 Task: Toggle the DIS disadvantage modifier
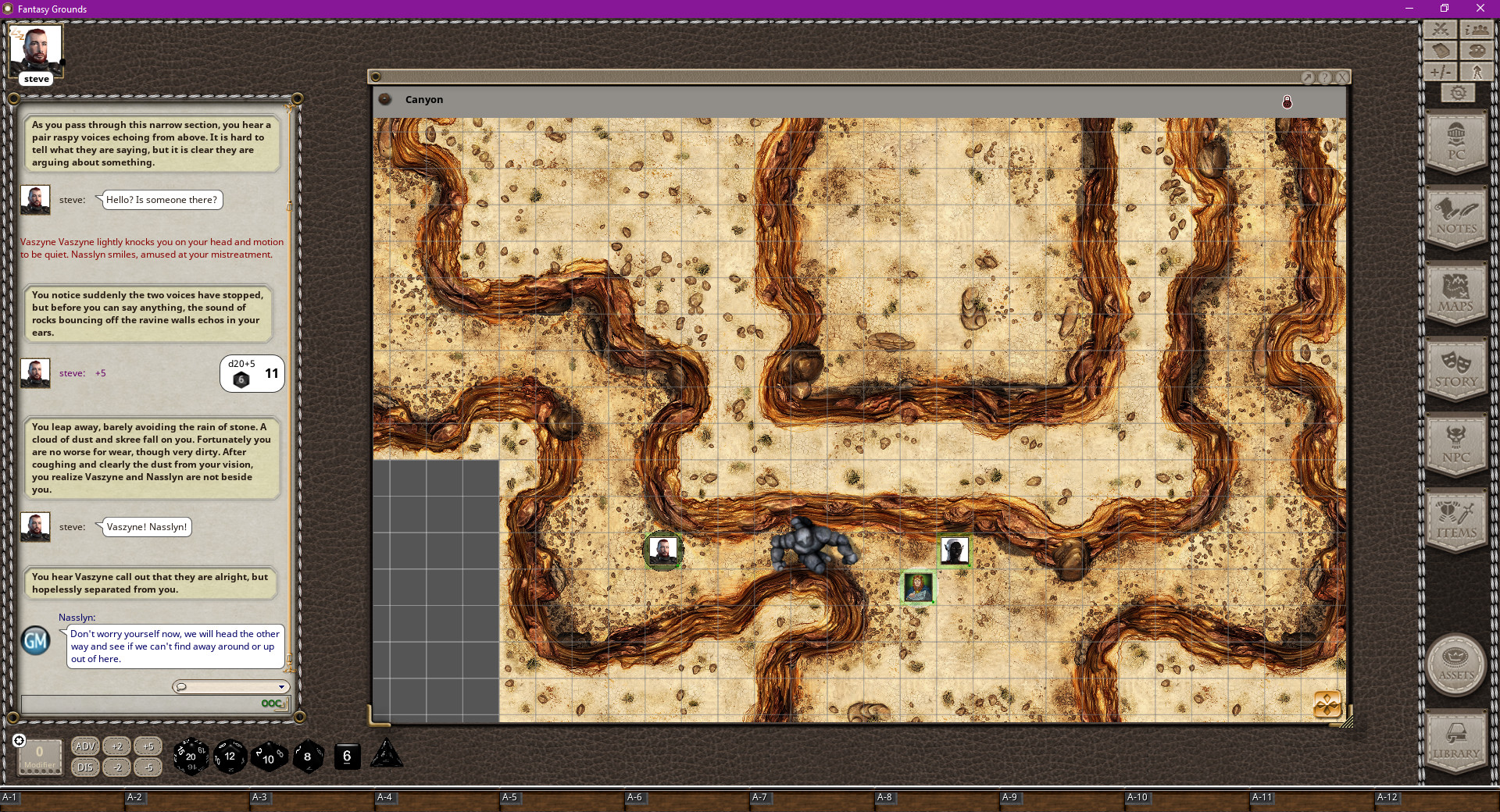84,767
